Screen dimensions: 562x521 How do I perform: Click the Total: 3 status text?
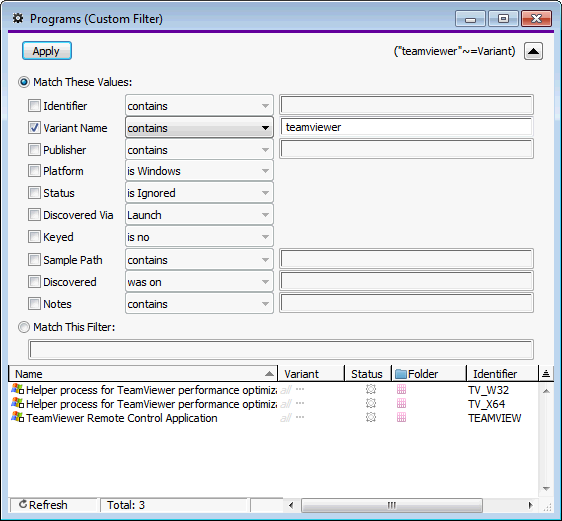(126, 505)
